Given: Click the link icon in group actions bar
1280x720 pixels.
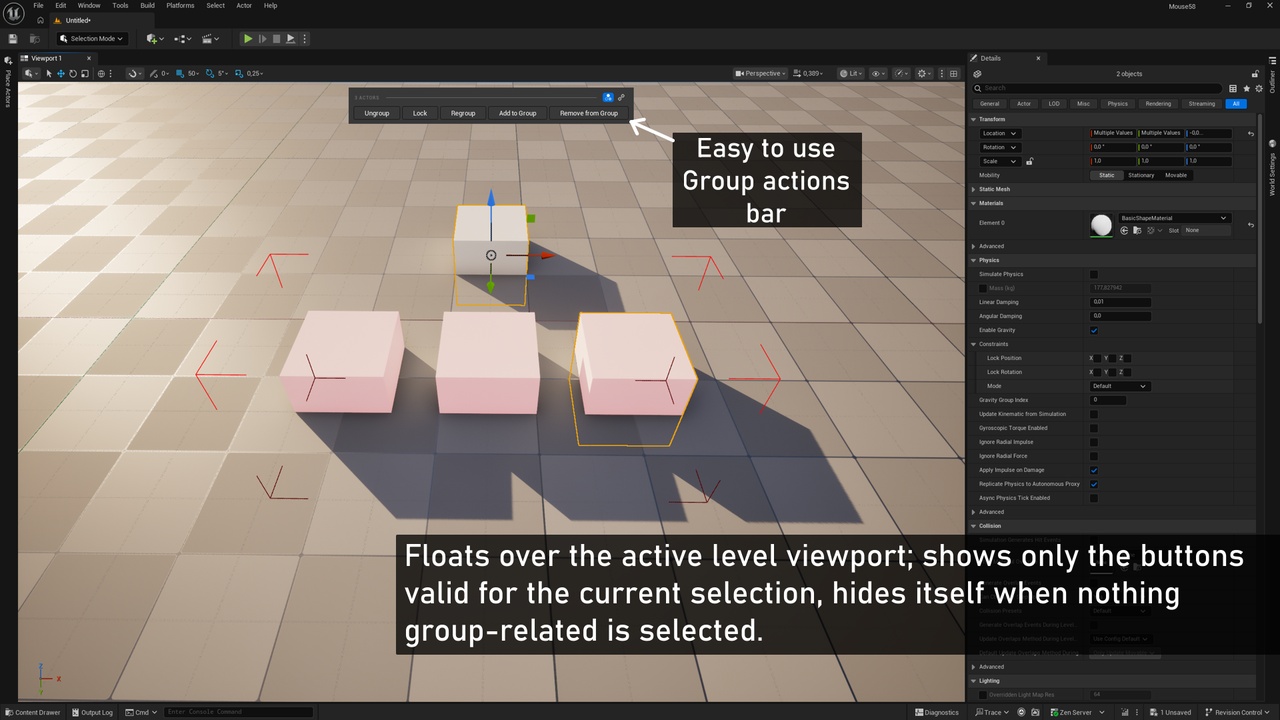Looking at the screenshot, I should (621, 97).
